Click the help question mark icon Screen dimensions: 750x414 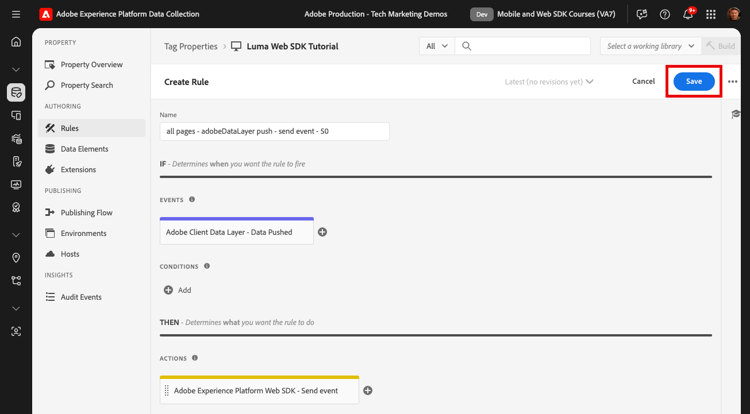pos(665,14)
